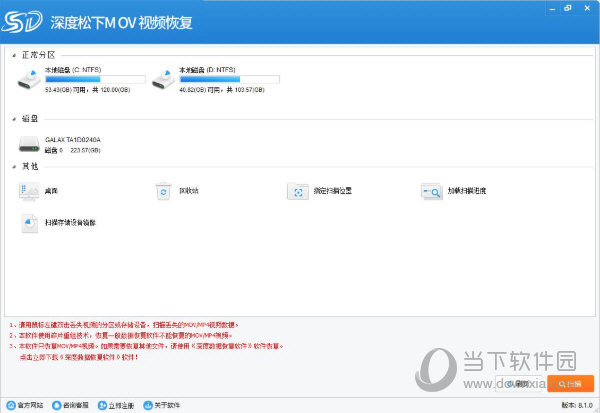
Task: Click the first red instruction line about MOV/MP4
Action: pyautogui.click(x=124, y=325)
